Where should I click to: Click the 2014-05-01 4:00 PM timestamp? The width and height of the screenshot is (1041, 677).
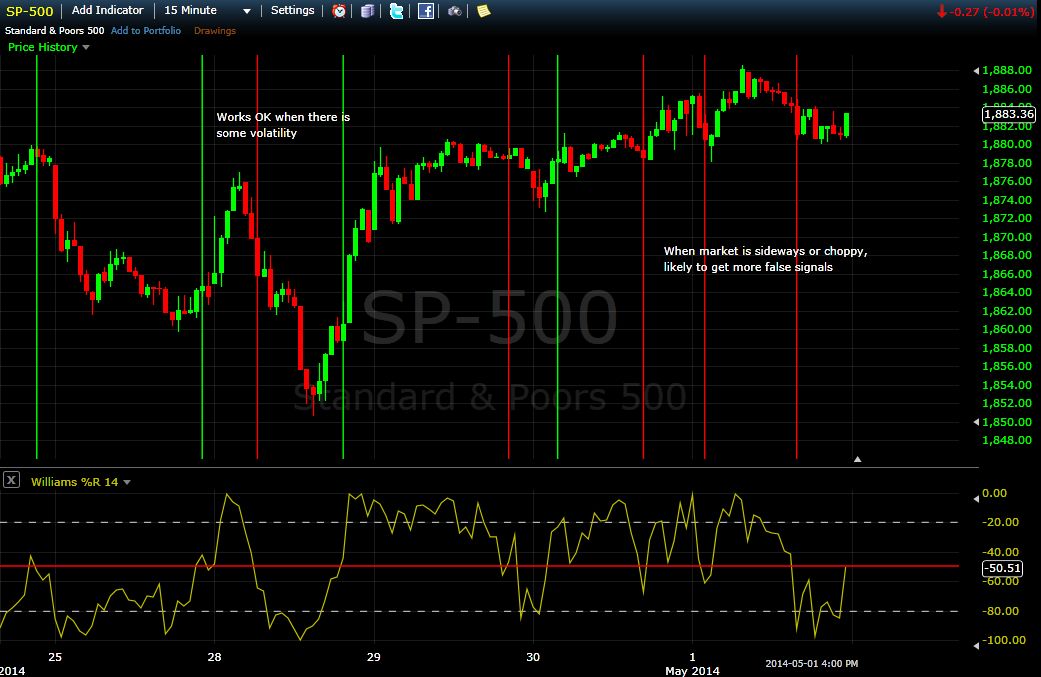point(811,663)
